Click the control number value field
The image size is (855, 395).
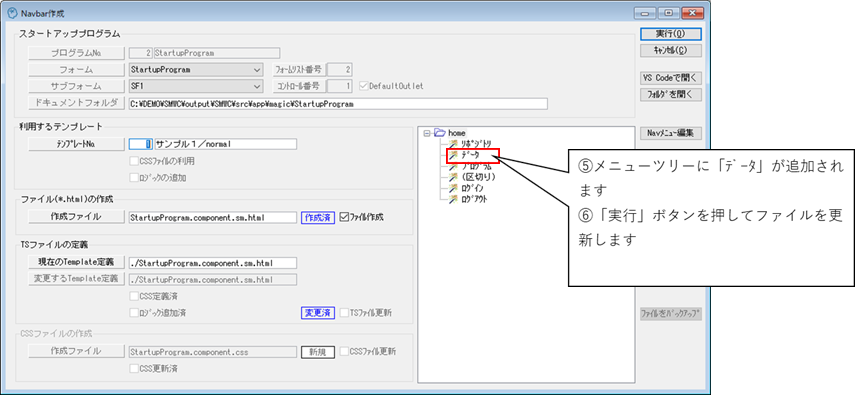point(341,86)
